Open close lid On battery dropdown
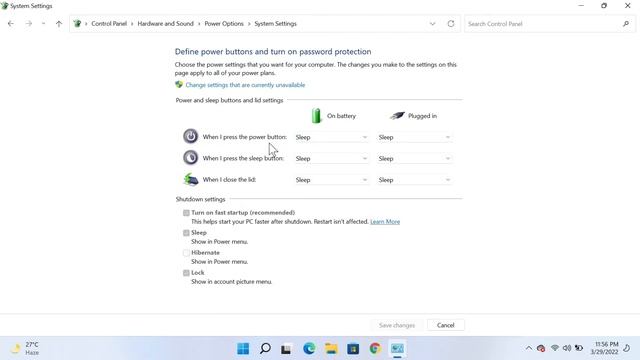Image resolution: width=640 pixels, height=360 pixels. pyautogui.click(x=331, y=180)
